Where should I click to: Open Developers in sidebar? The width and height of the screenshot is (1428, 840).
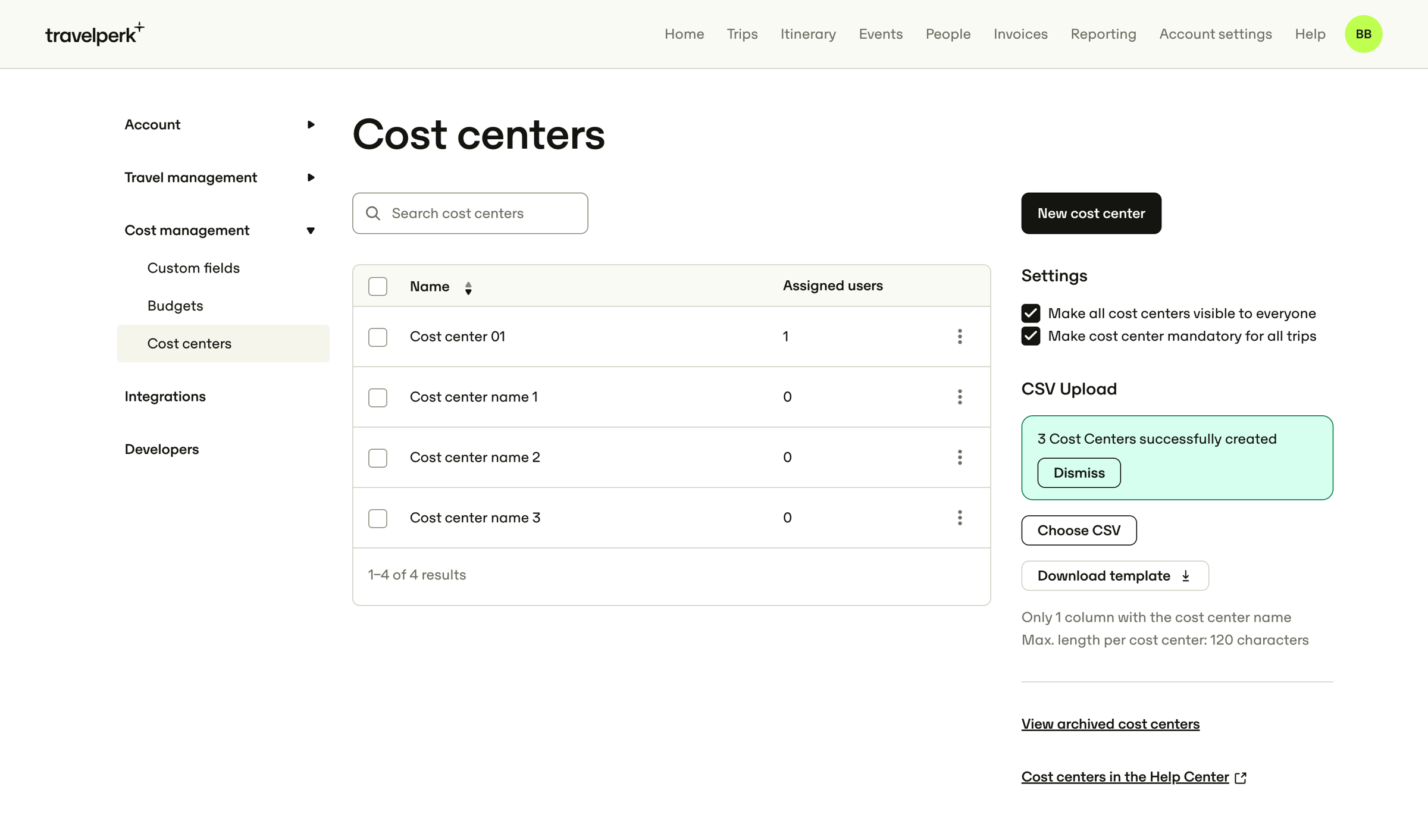pos(161,449)
